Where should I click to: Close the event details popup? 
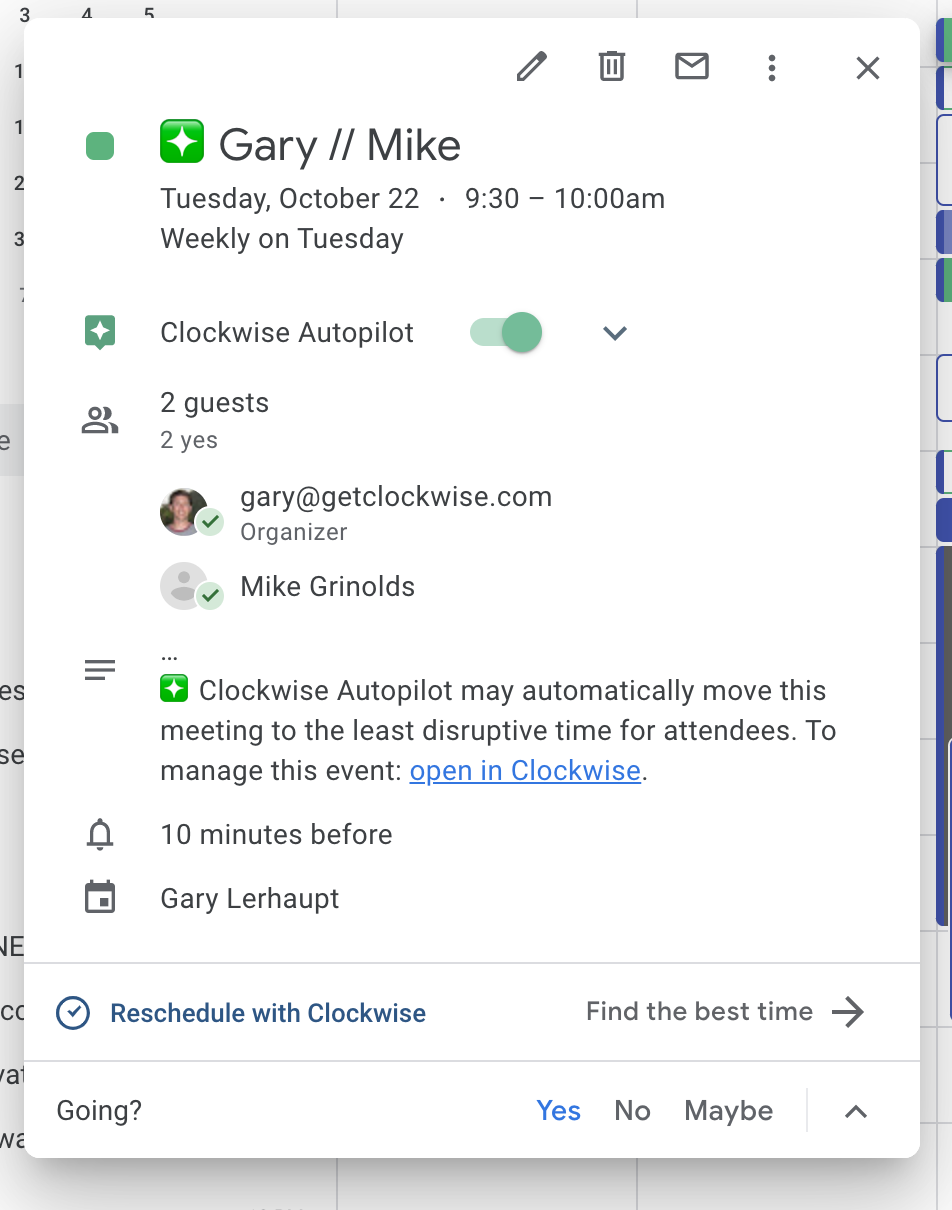868,68
